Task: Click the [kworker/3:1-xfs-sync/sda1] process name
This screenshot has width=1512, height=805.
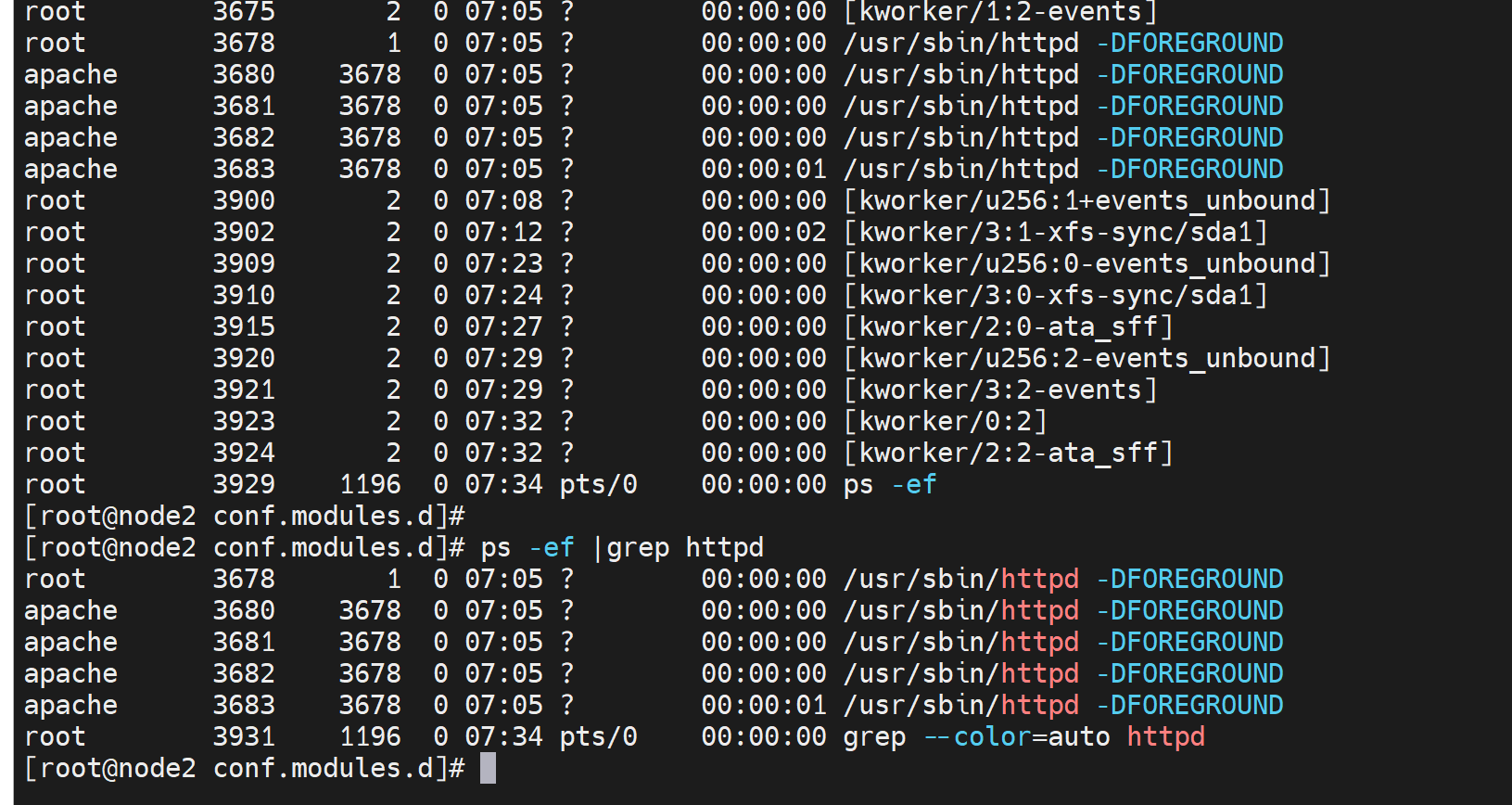Action: 1055,233
